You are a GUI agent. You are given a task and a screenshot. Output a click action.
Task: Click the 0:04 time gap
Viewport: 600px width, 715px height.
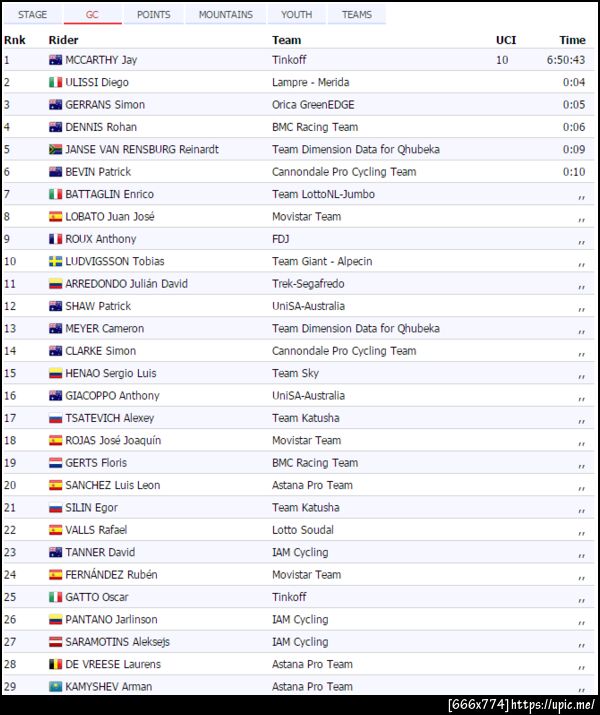[x=574, y=82]
